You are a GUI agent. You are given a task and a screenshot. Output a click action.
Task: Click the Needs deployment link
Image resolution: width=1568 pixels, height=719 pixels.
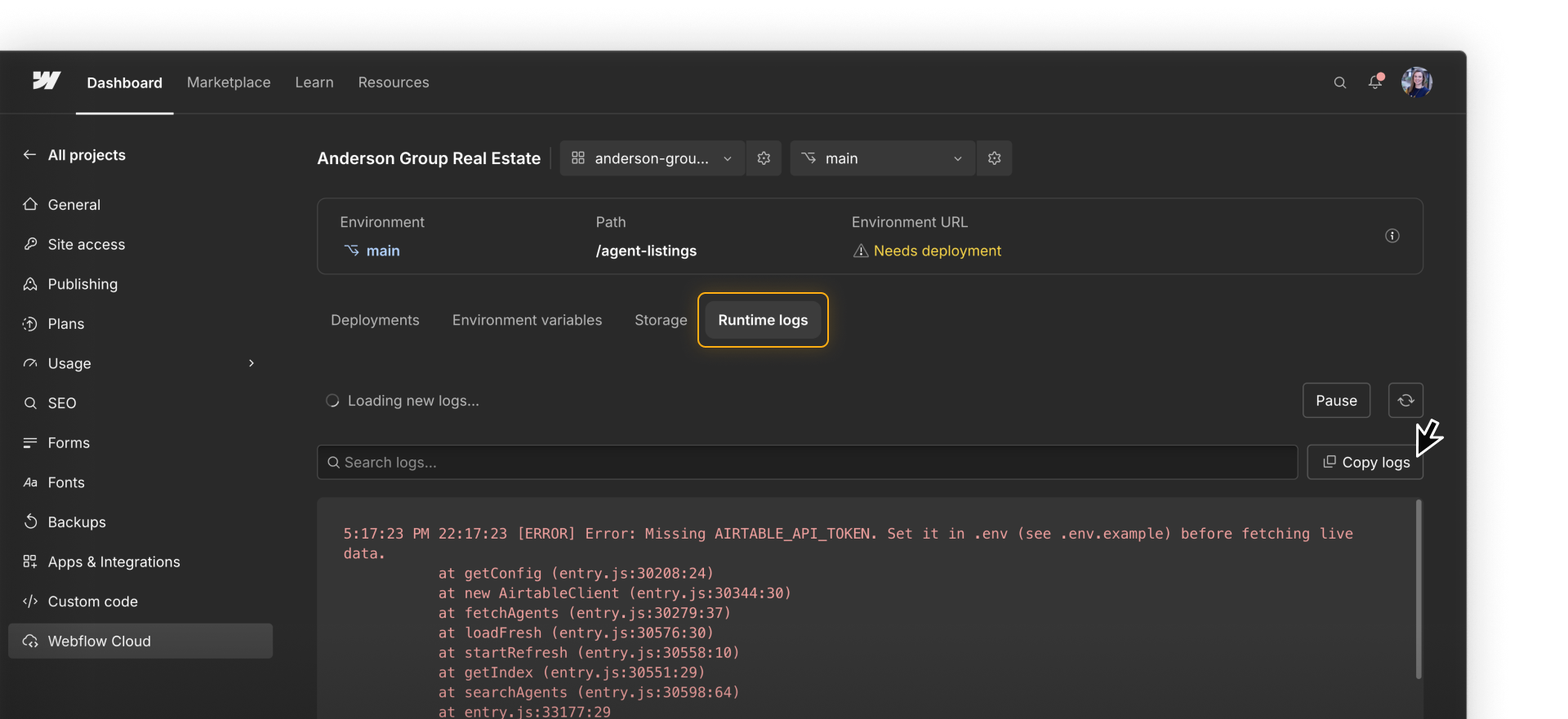pos(938,251)
